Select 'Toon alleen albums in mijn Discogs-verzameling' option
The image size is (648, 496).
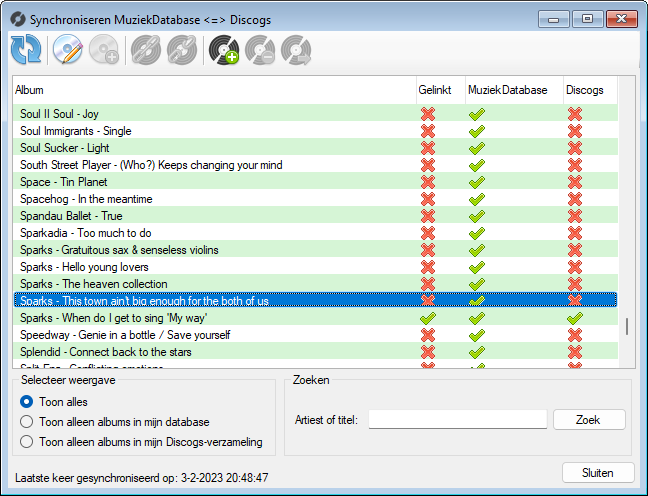[x=26, y=441]
